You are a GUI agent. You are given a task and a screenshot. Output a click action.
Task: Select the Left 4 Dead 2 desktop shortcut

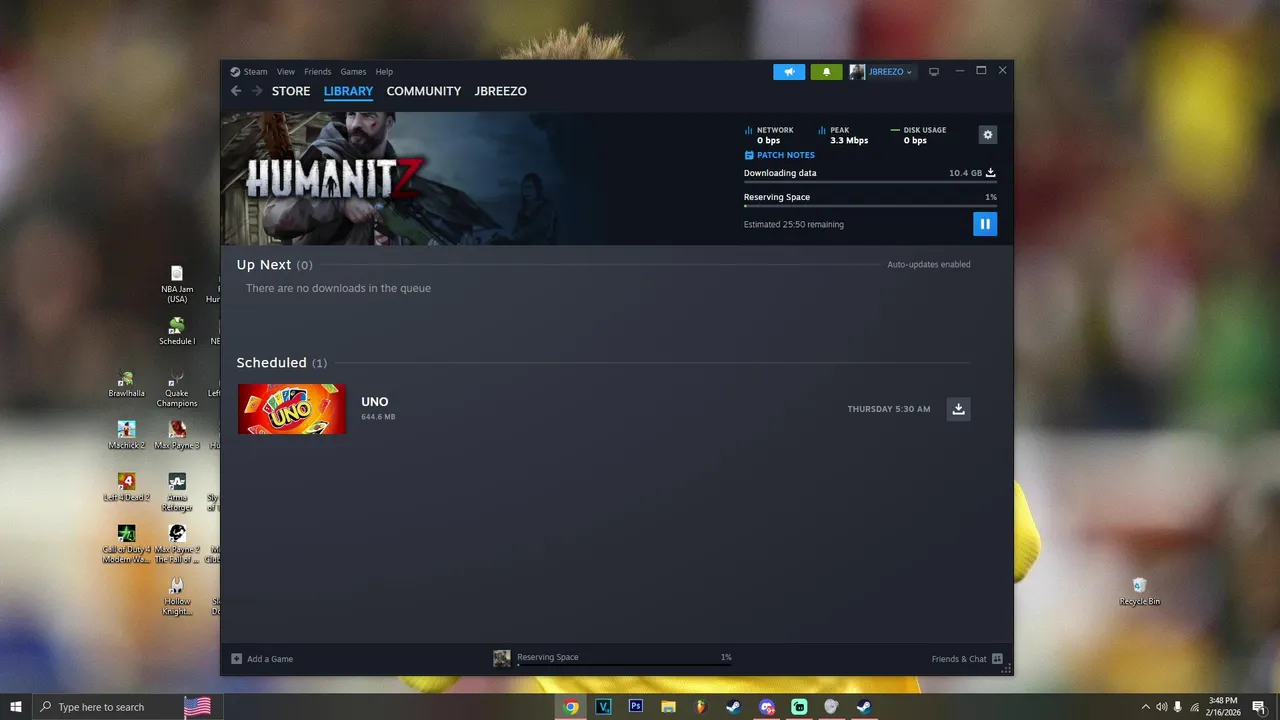pos(126,488)
